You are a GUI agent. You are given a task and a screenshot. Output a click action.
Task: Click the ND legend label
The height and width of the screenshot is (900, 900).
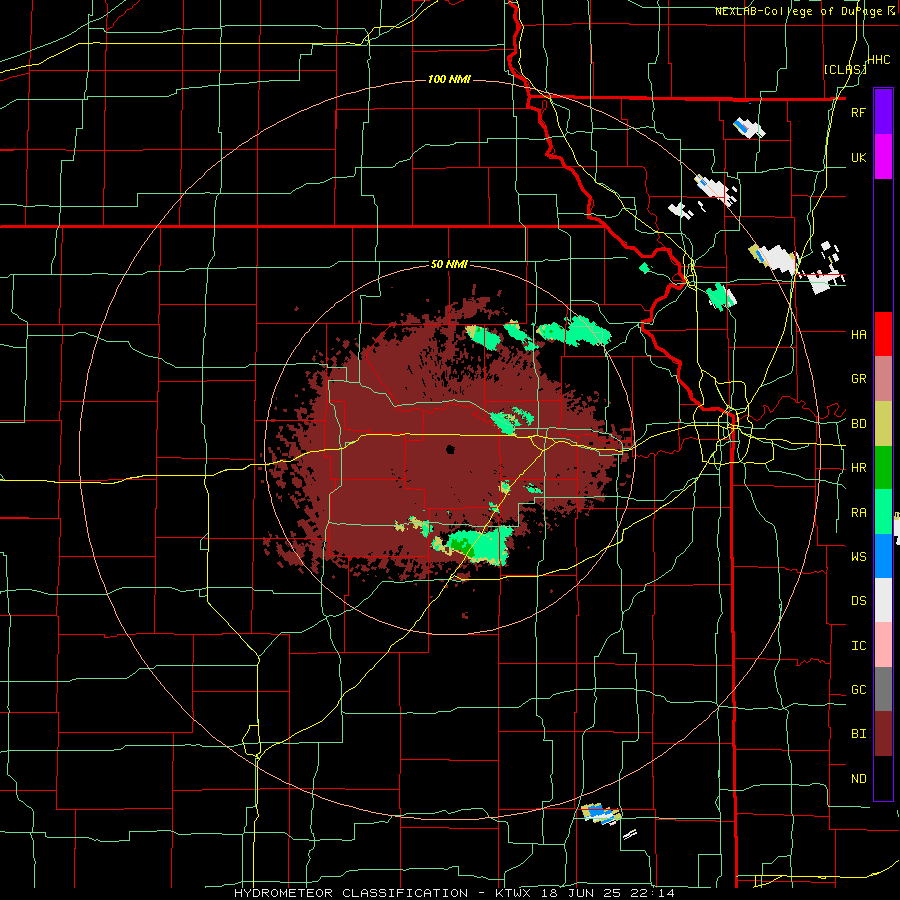click(858, 779)
